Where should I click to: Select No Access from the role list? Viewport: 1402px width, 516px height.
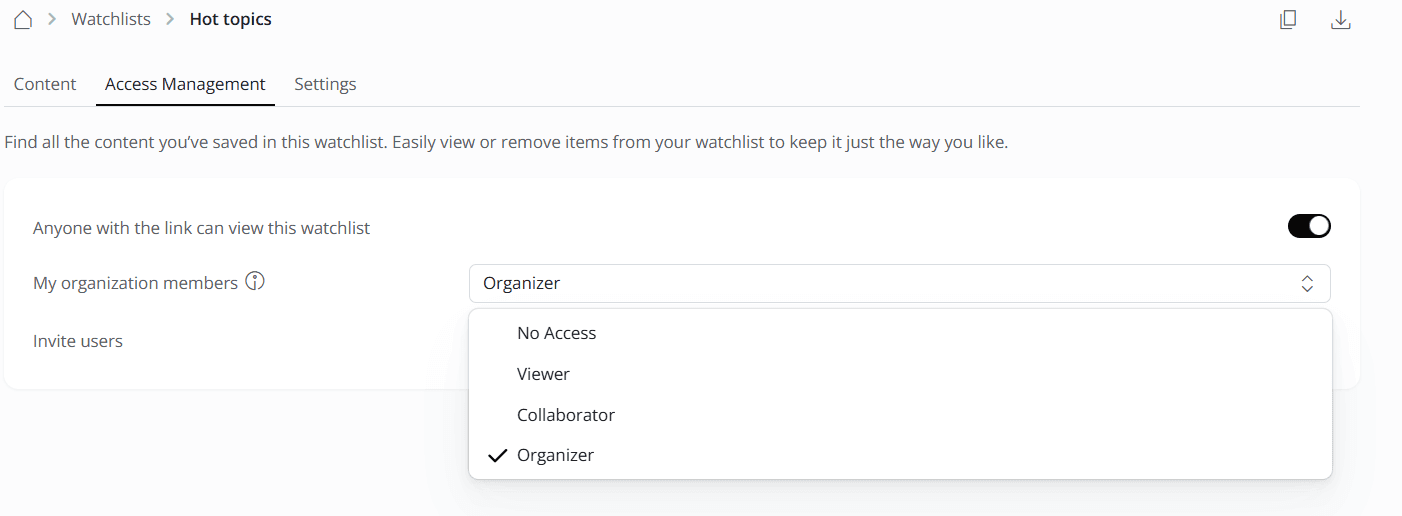point(556,333)
